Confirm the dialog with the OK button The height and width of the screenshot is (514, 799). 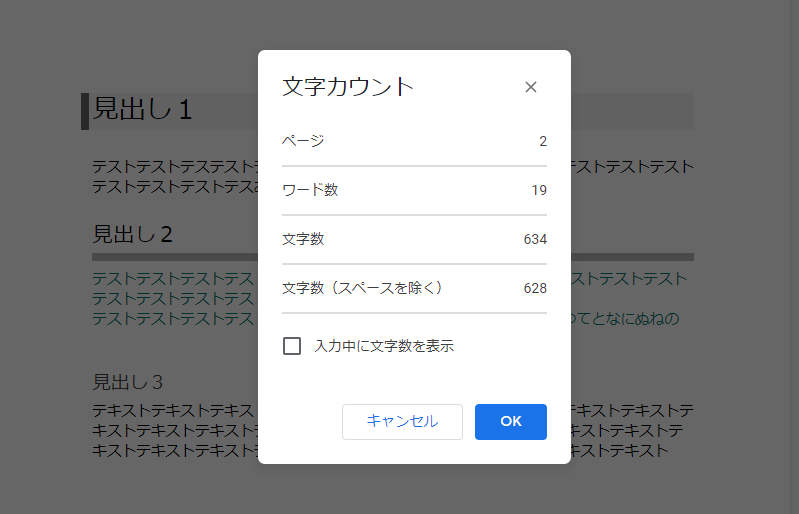[x=511, y=421]
